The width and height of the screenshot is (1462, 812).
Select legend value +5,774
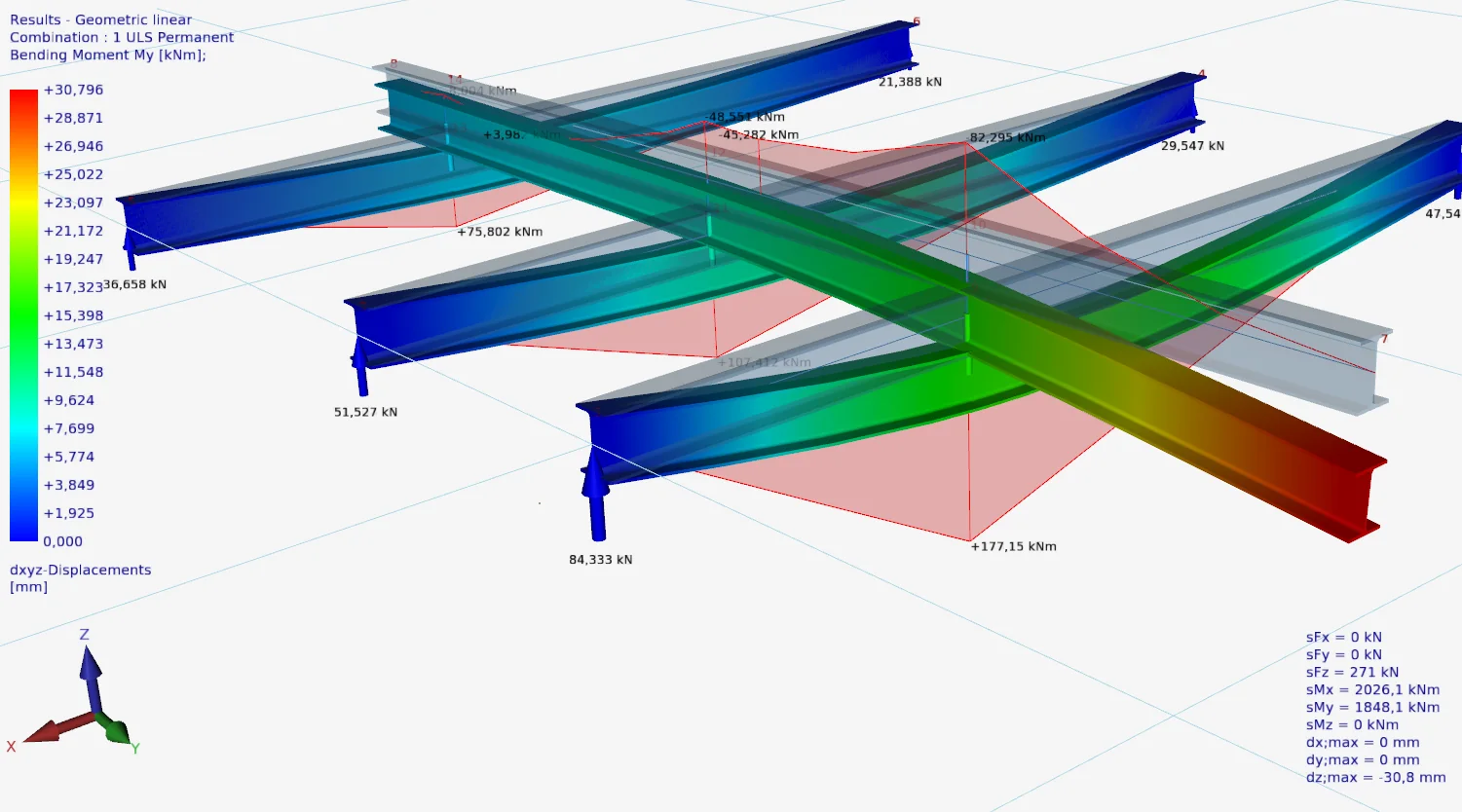pos(69,457)
